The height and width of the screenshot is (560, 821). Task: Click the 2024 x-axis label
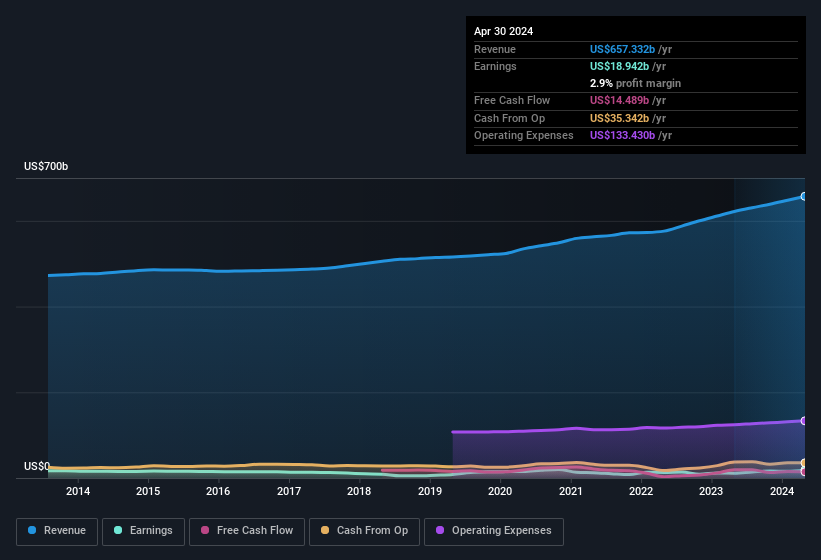[x=782, y=491]
